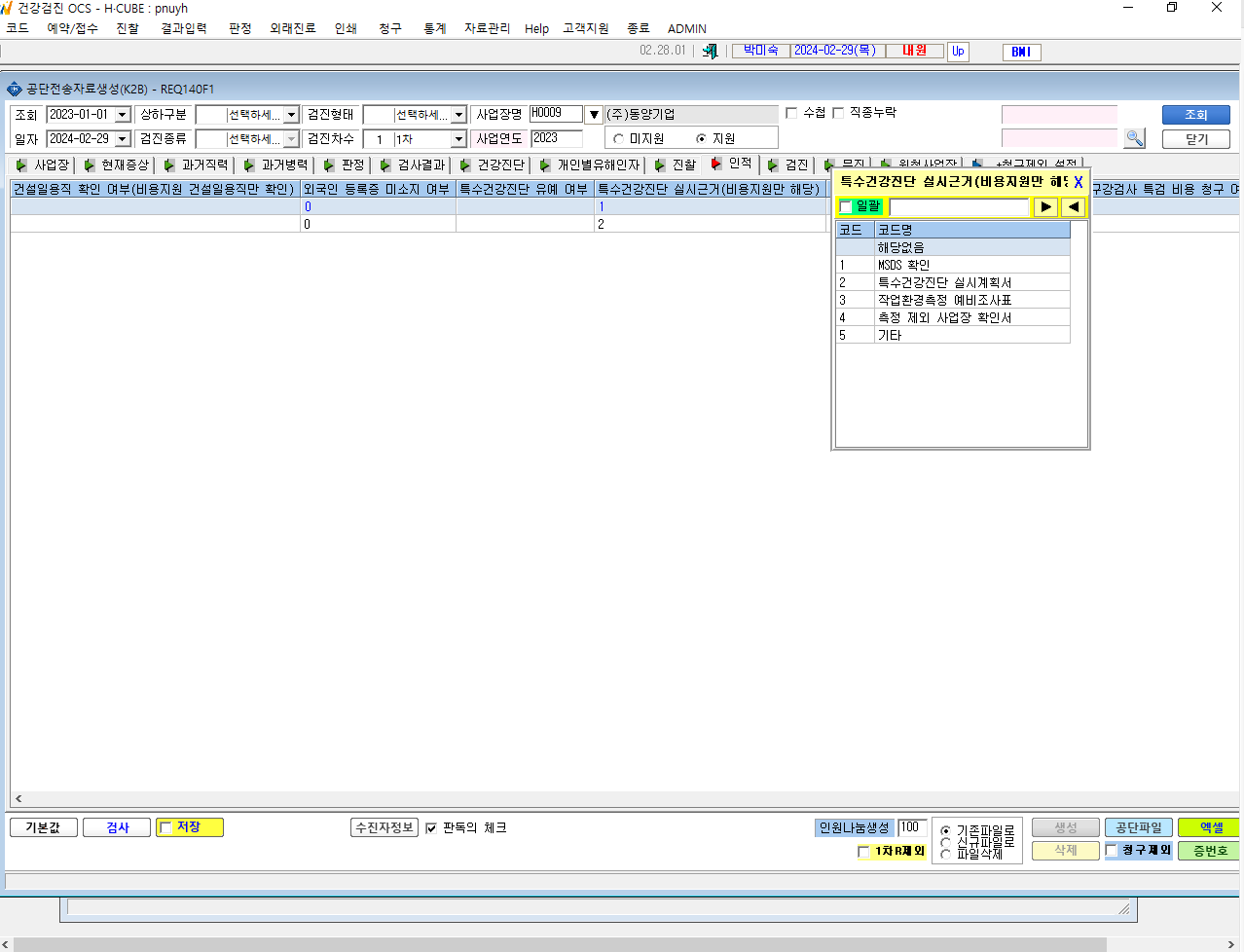Click the BMI button in top toolbar
1244x952 pixels.
coord(1021,52)
